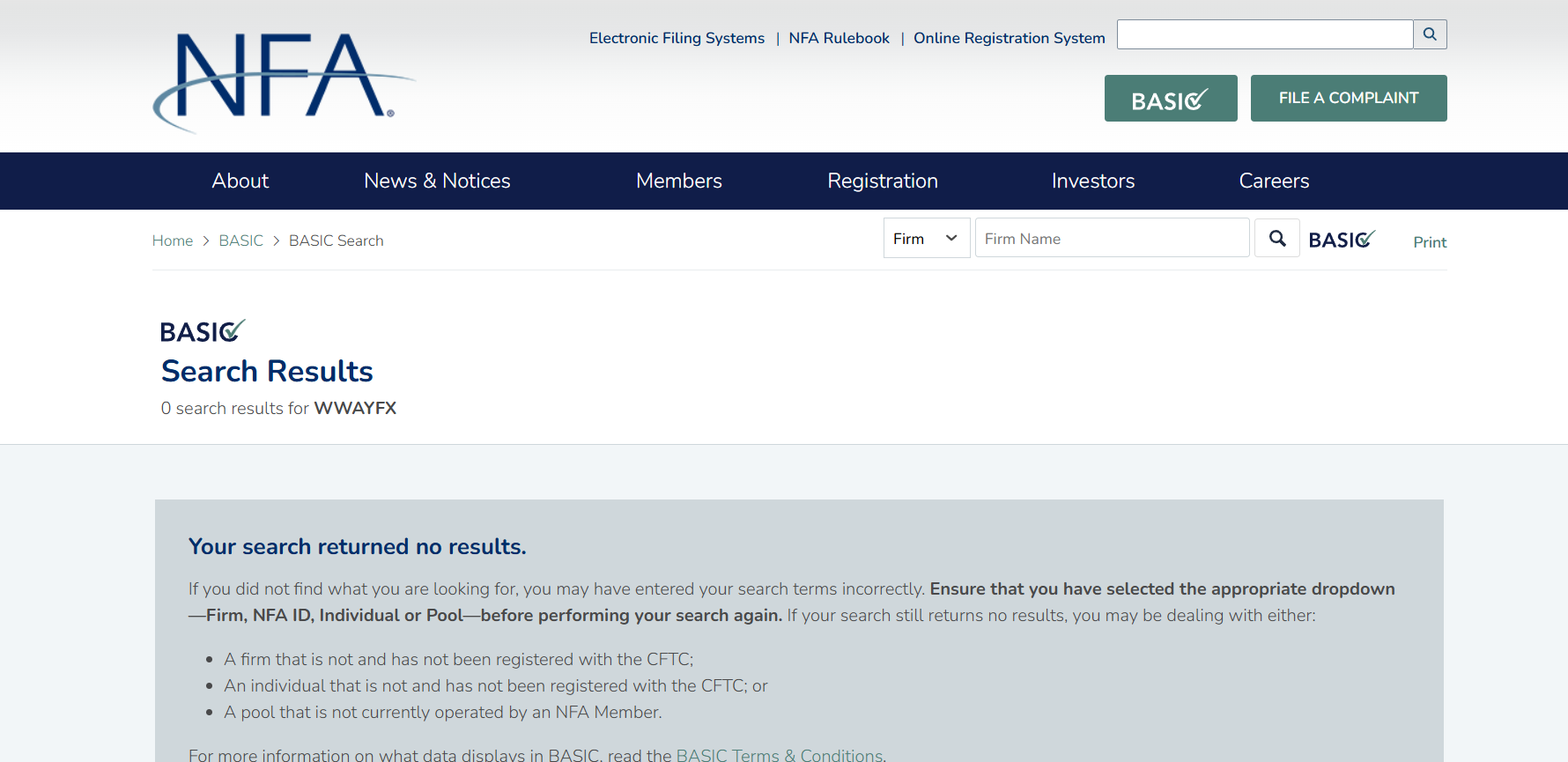Open the News & Notices menu
1568x762 pixels.
(437, 181)
